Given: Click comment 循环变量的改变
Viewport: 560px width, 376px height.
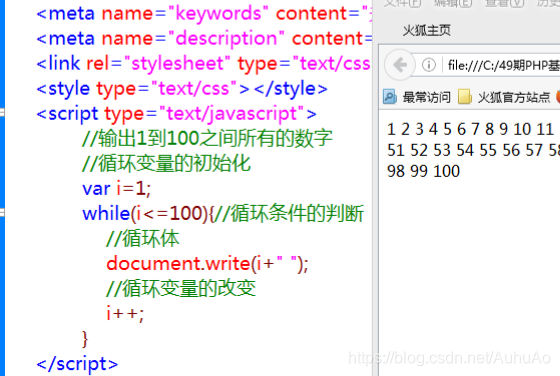Looking at the screenshot, I should click(181, 289).
